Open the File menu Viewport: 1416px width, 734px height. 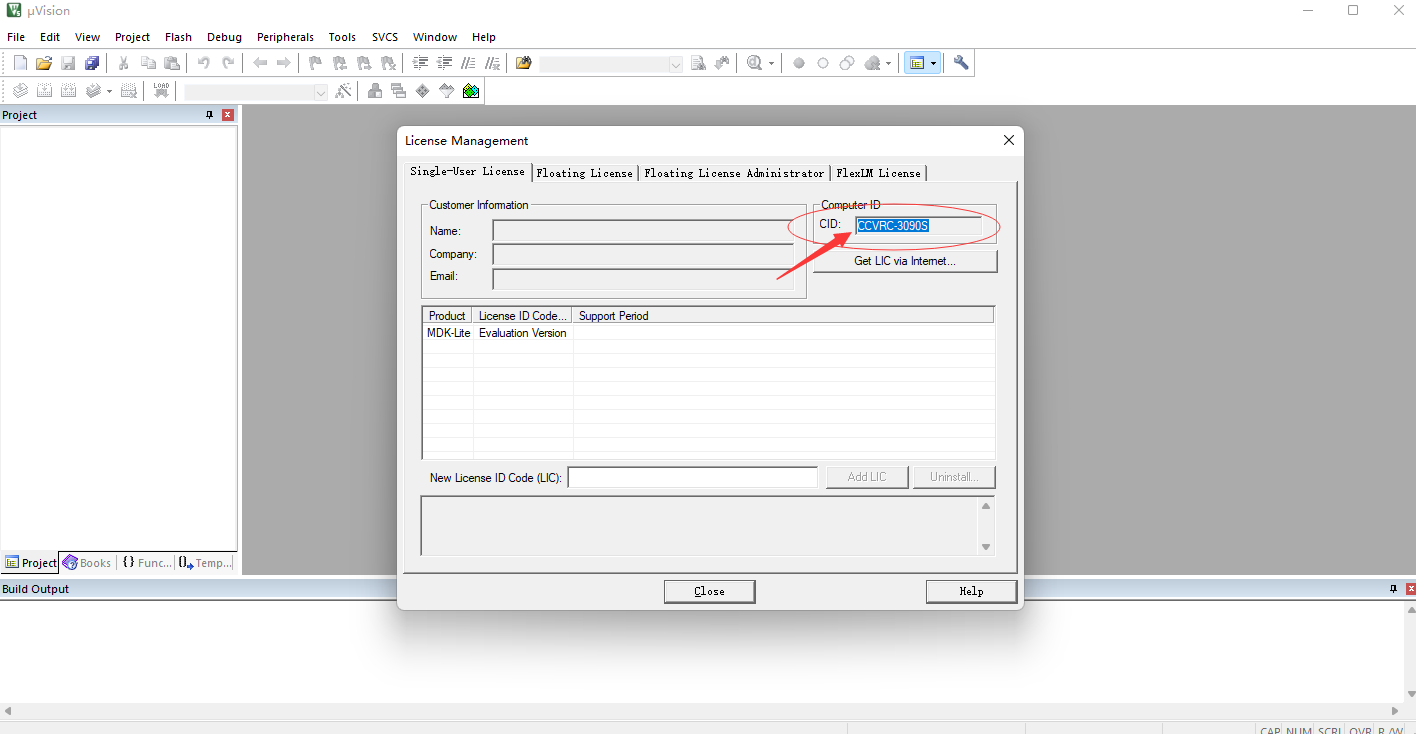[16, 37]
